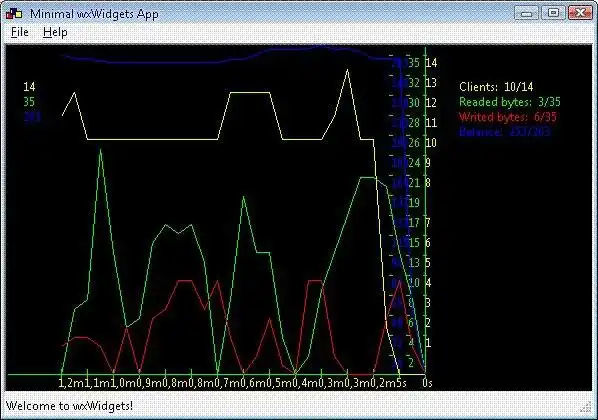
Task: Click the white '14' max value label
Action: [x=29, y=87]
